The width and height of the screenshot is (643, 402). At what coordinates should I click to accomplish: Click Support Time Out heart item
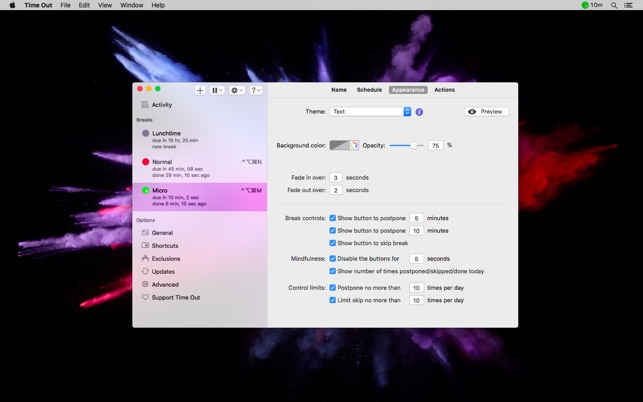[175, 298]
